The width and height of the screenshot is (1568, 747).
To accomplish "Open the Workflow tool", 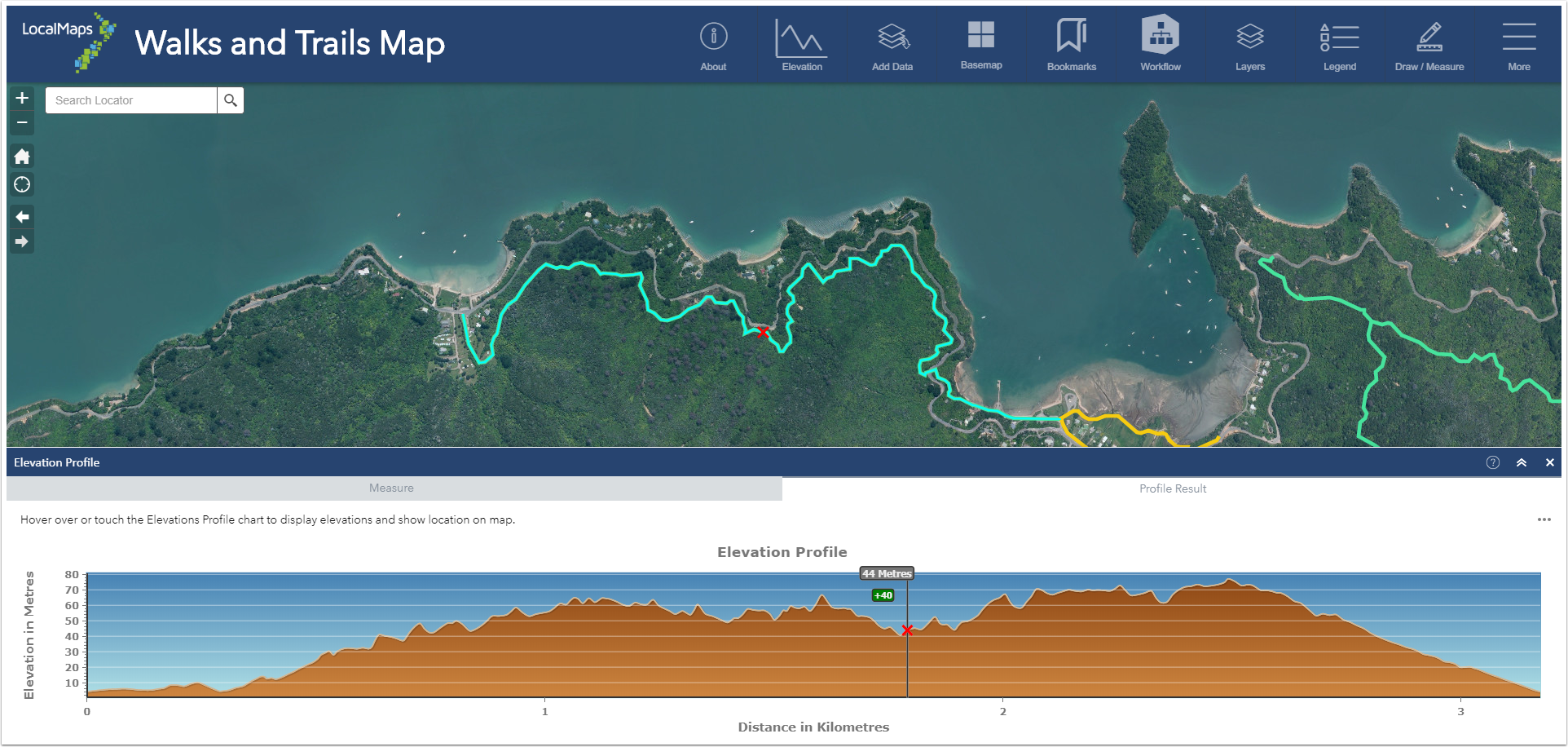I will click(1161, 44).
